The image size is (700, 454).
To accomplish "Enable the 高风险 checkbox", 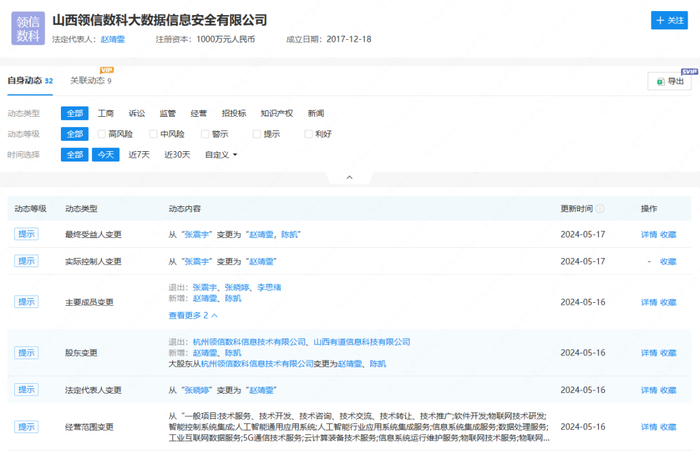I will pos(102,134).
